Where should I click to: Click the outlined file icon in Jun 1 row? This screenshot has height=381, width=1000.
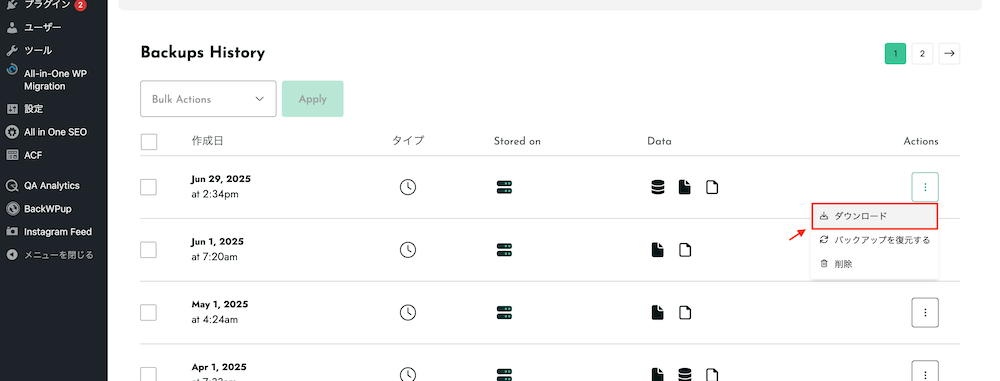click(685, 250)
